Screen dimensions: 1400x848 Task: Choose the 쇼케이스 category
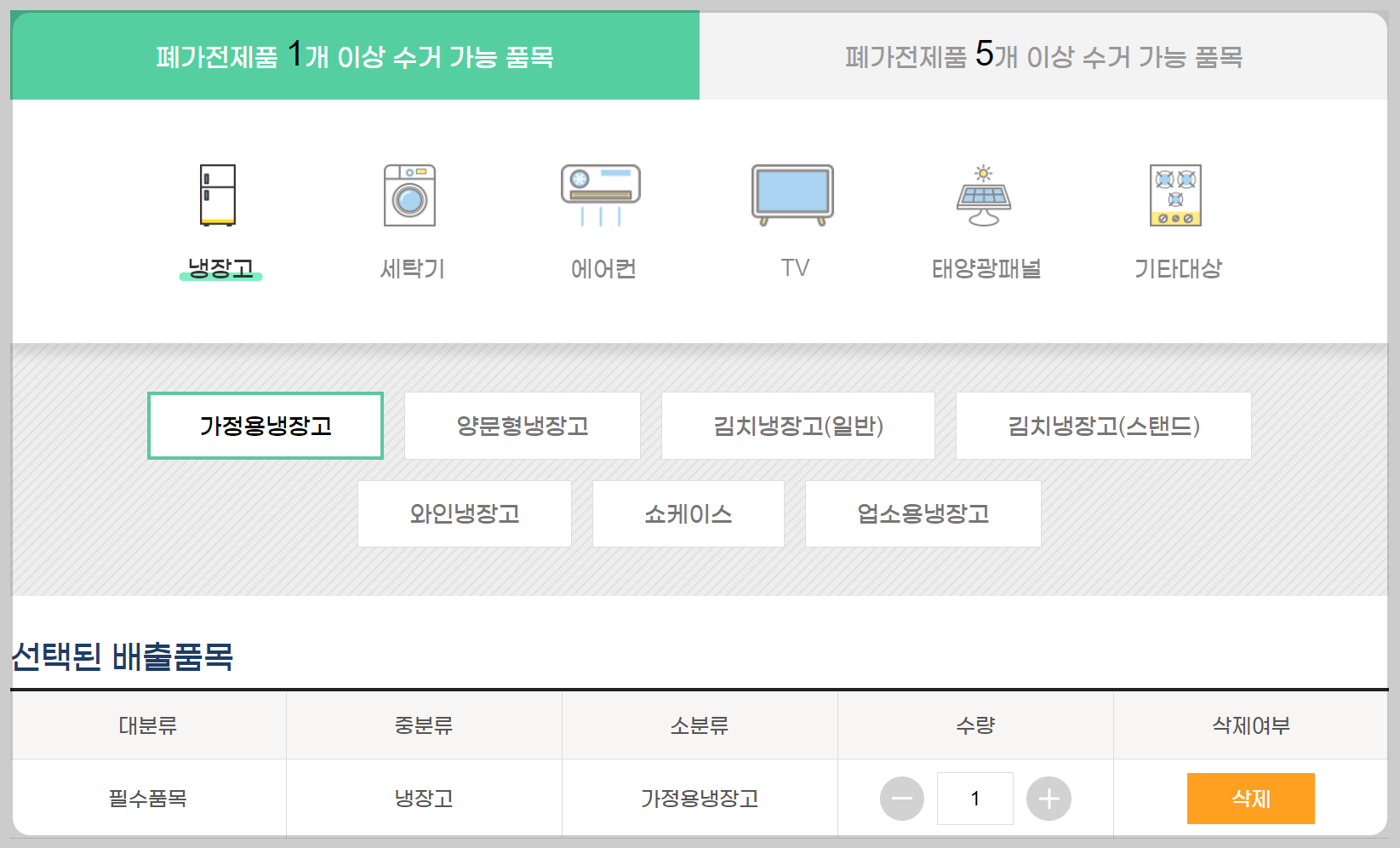click(688, 513)
